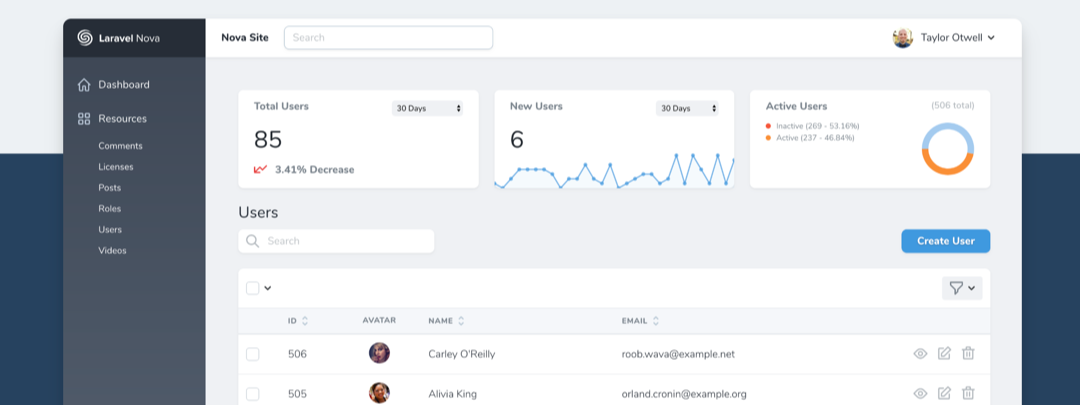Click the red decrease trend icon
The image size is (1080, 405).
(x=260, y=169)
